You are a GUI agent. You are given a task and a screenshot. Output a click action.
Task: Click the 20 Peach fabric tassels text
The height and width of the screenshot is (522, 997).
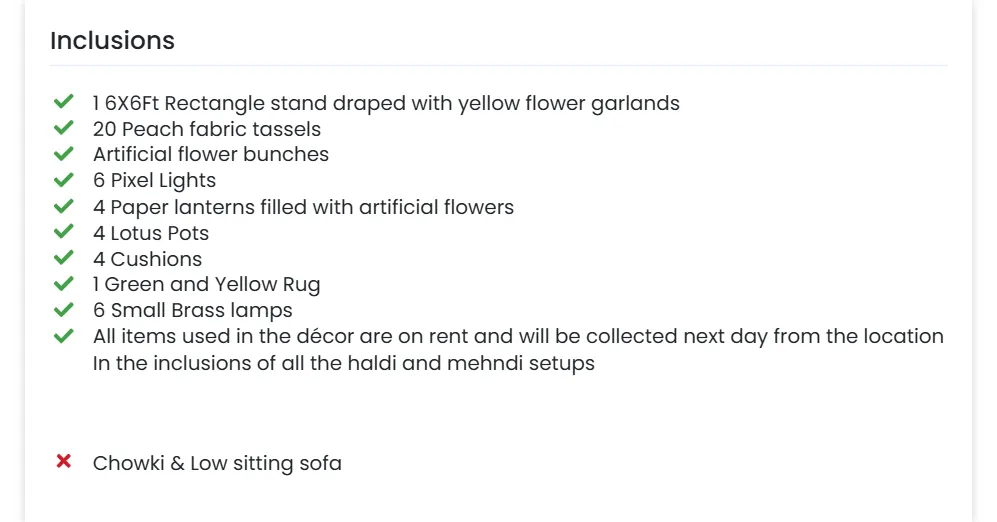207,129
